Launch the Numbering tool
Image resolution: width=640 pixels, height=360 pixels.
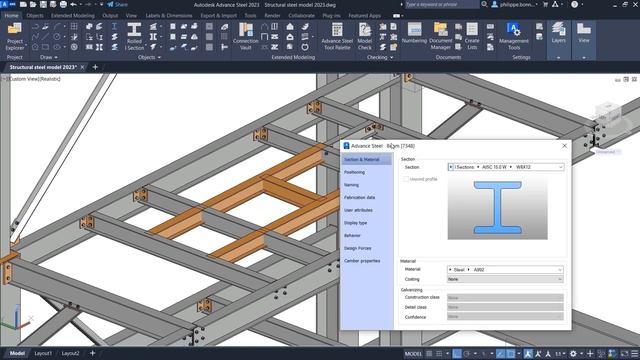pyautogui.click(x=414, y=33)
